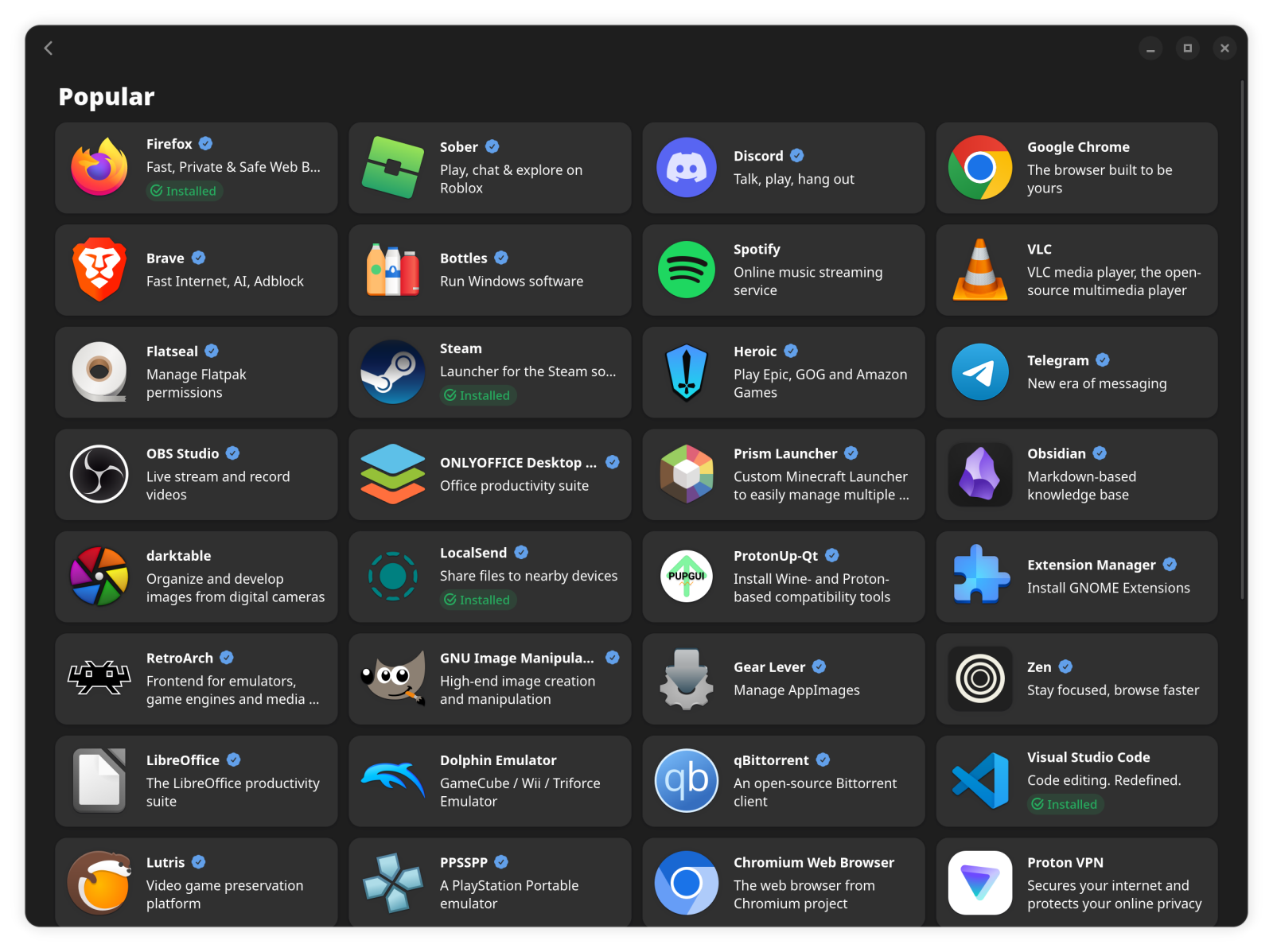Screen dimensions: 1273x952
Task: Click the OBS Studio icon
Action: point(99,474)
